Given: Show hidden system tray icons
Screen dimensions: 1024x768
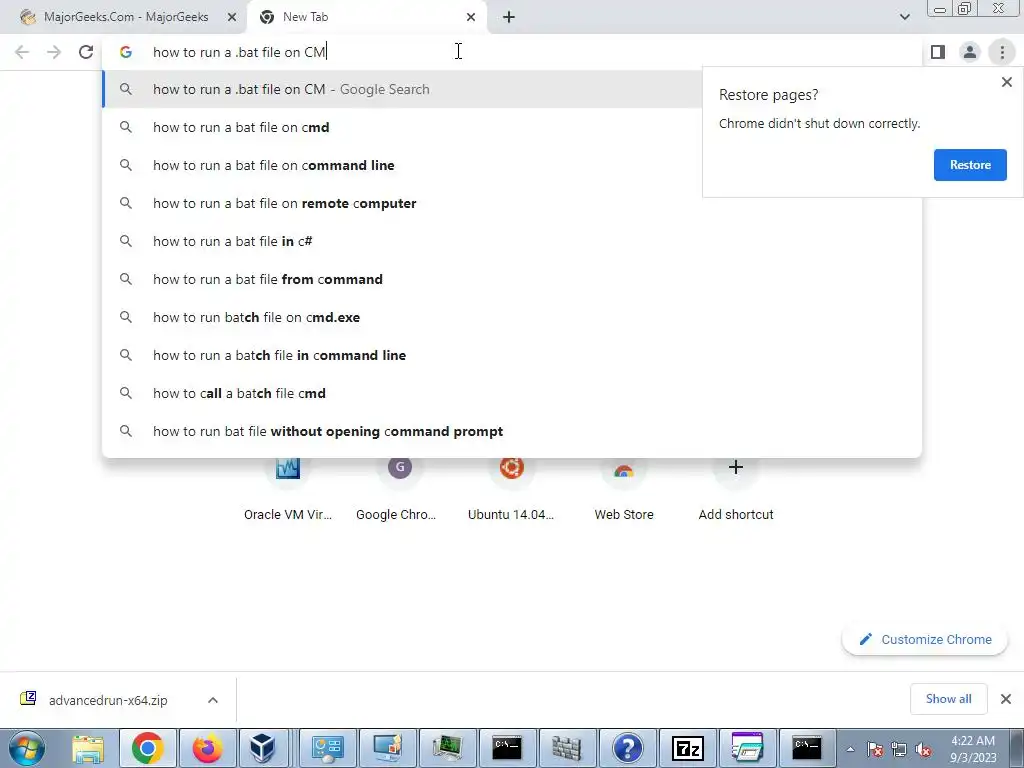Looking at the screenshot, I should 850,749.
